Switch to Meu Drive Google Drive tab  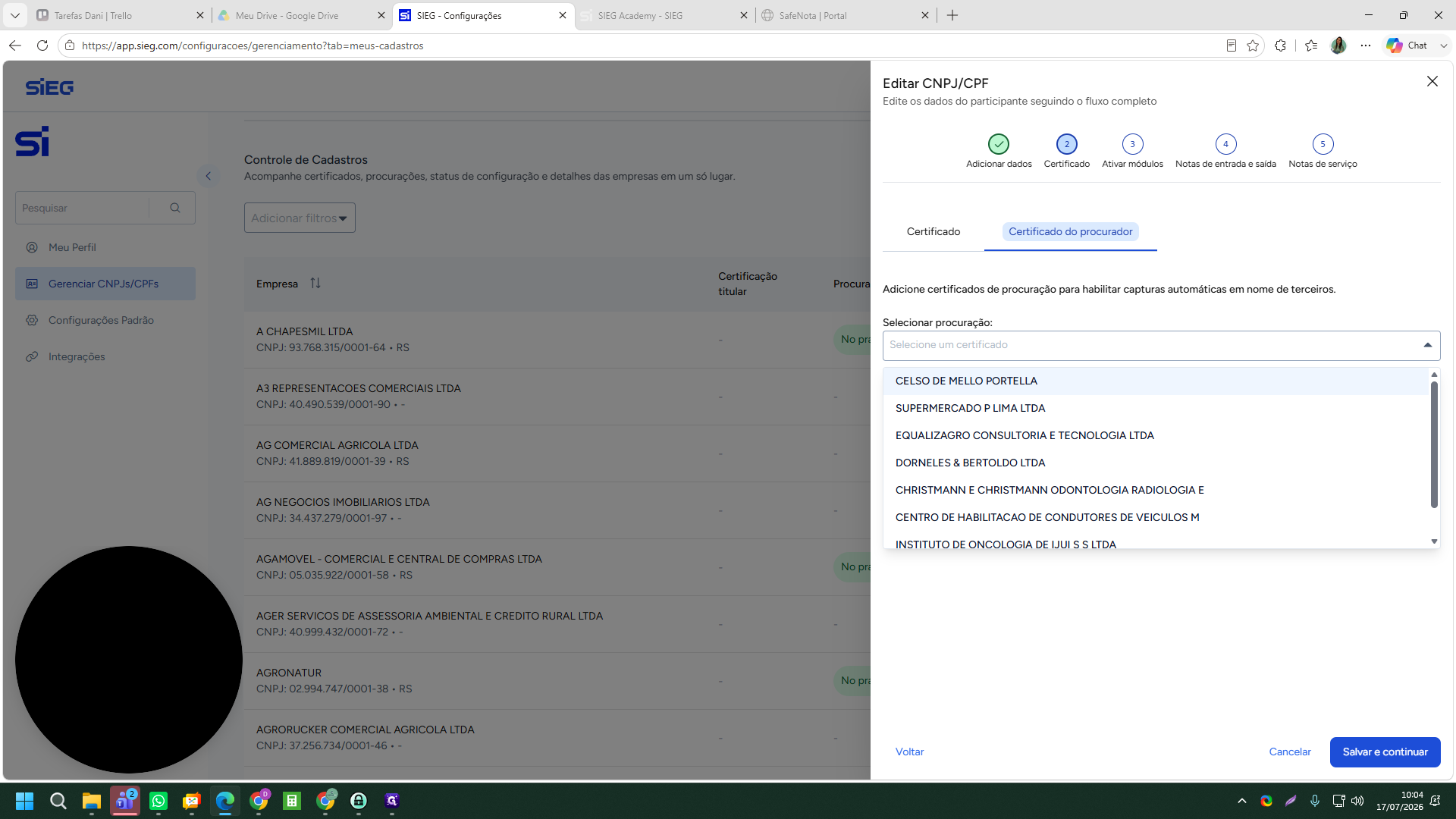[301, 15]
